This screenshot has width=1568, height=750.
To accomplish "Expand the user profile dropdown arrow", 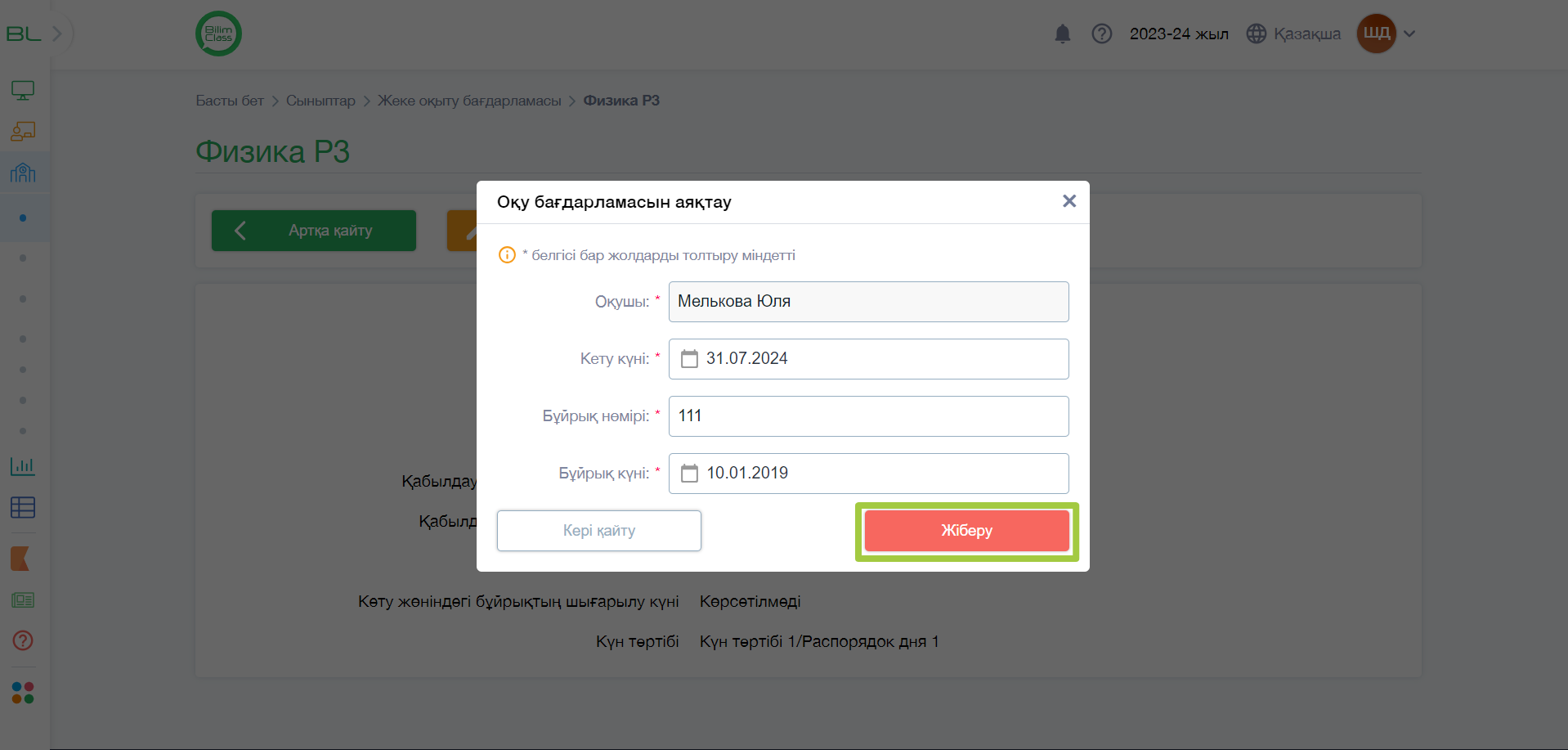I will (1409, 34).
